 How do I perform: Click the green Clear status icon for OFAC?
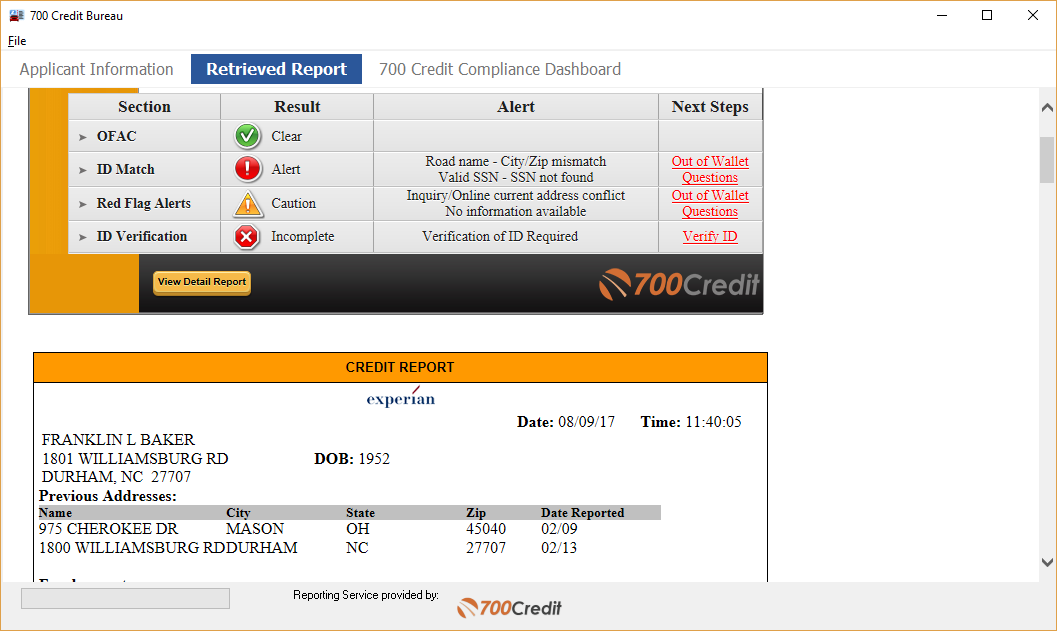(x=247, y=135)
